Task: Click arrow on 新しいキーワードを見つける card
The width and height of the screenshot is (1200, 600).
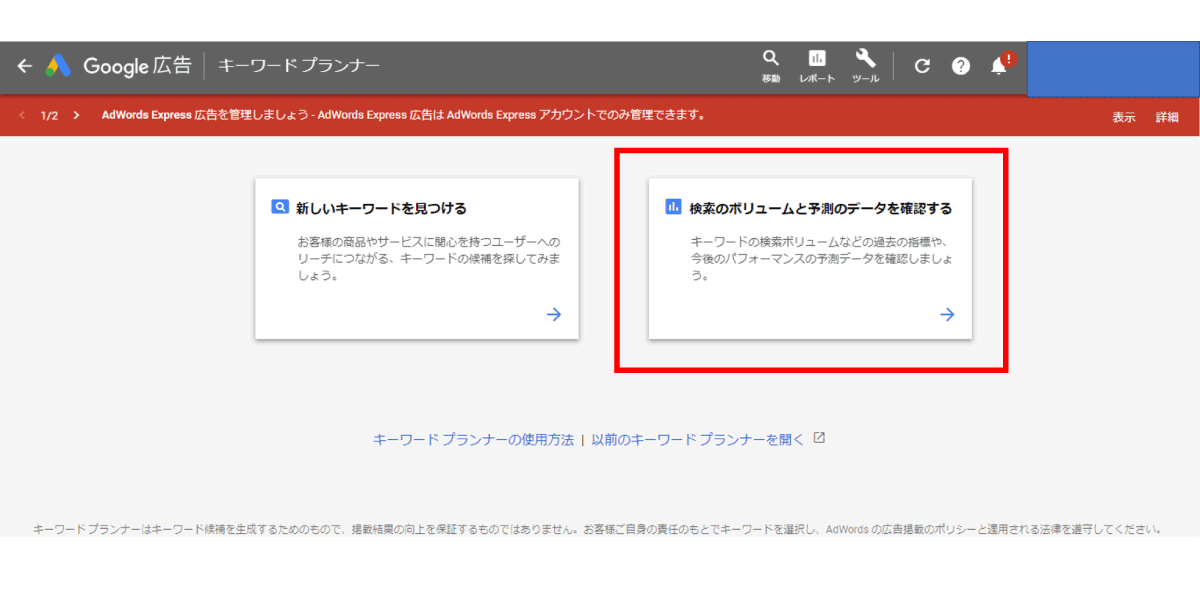Action: click(x=554, y=314)
